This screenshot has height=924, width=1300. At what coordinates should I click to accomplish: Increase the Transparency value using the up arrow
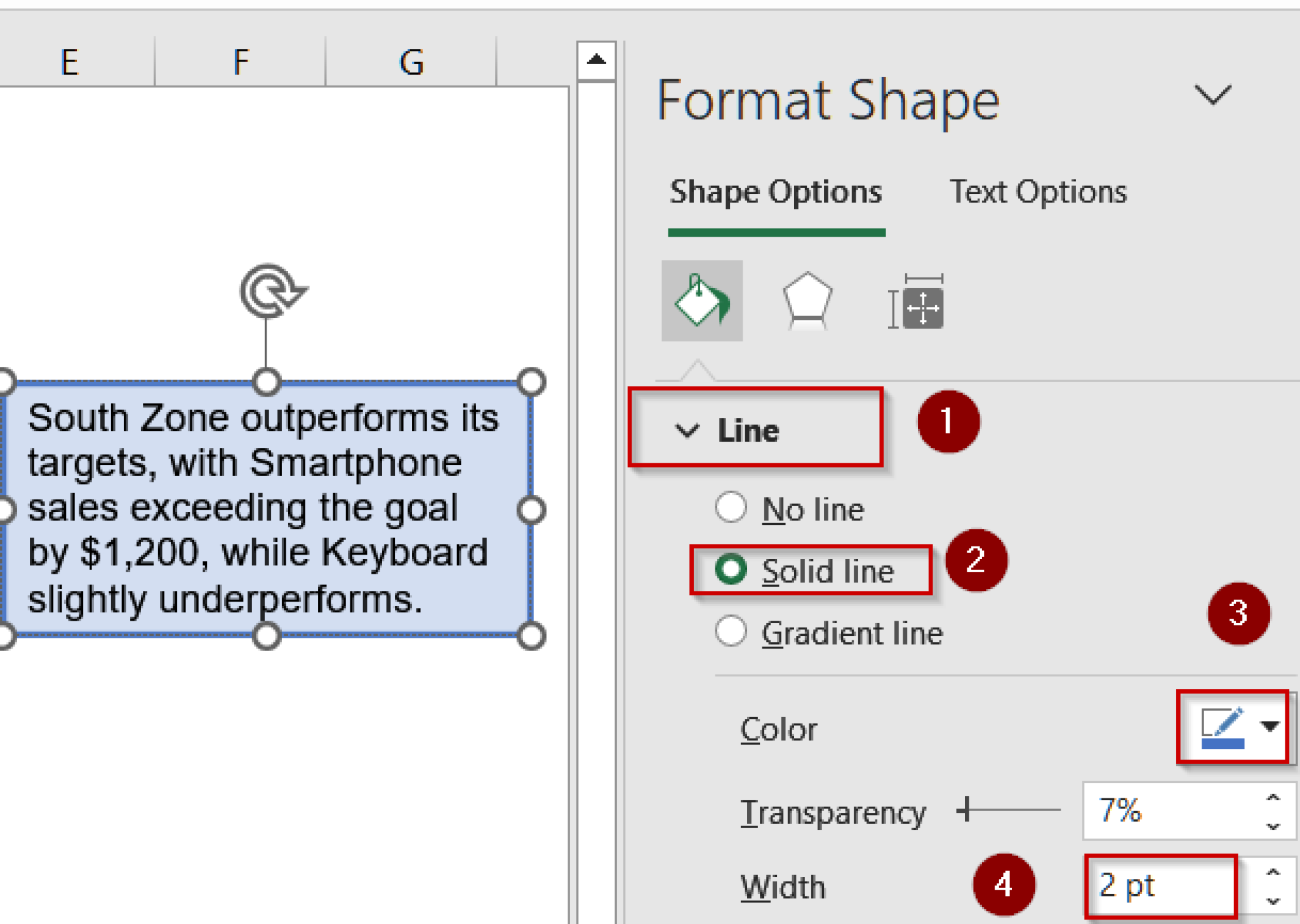[1273, 798]
